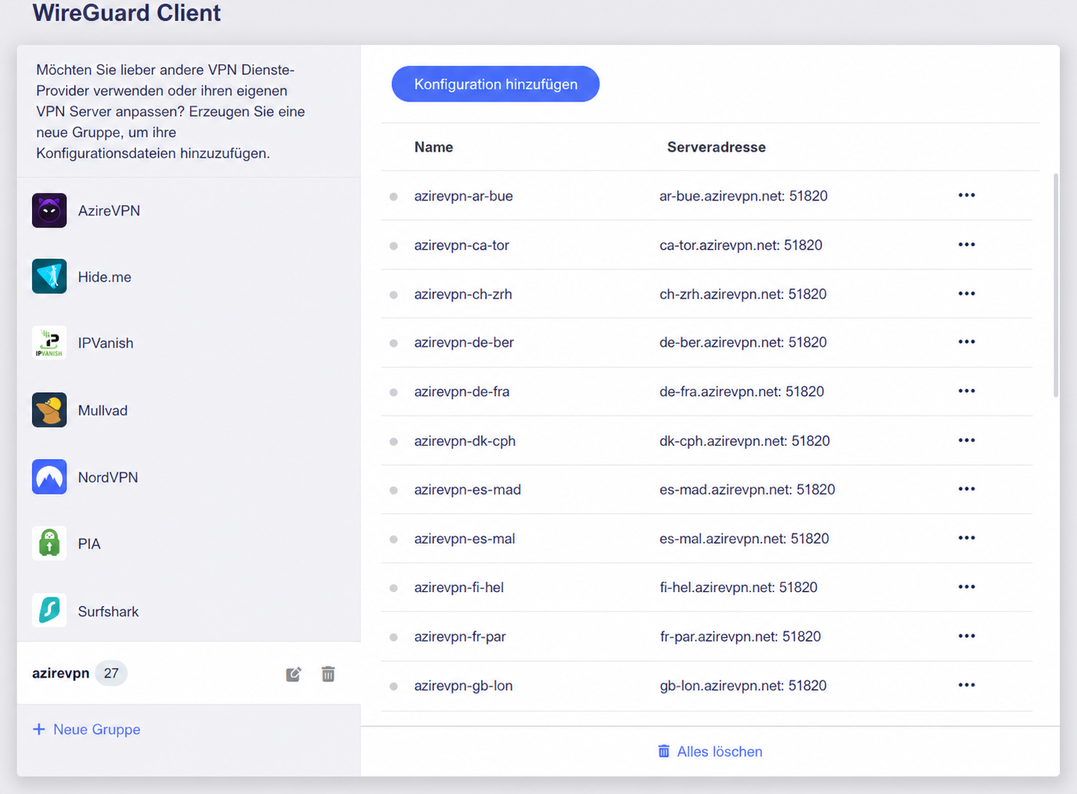Select the azirevpn-ch-zrh name
The width and height of the screenshot is (1077, 794).
point(462,294)
